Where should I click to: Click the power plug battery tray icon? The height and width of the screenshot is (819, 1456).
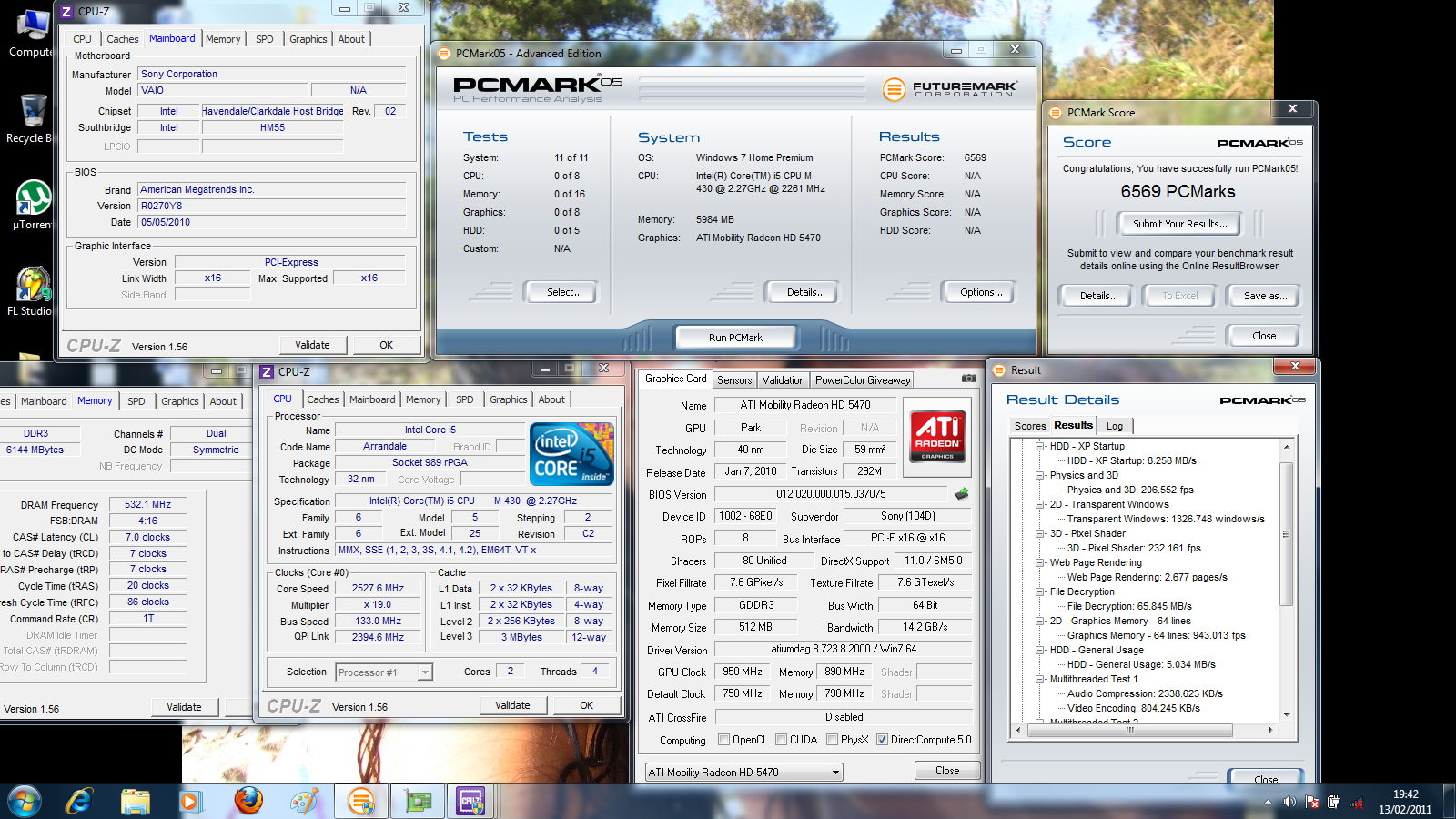pos(1334,802)
